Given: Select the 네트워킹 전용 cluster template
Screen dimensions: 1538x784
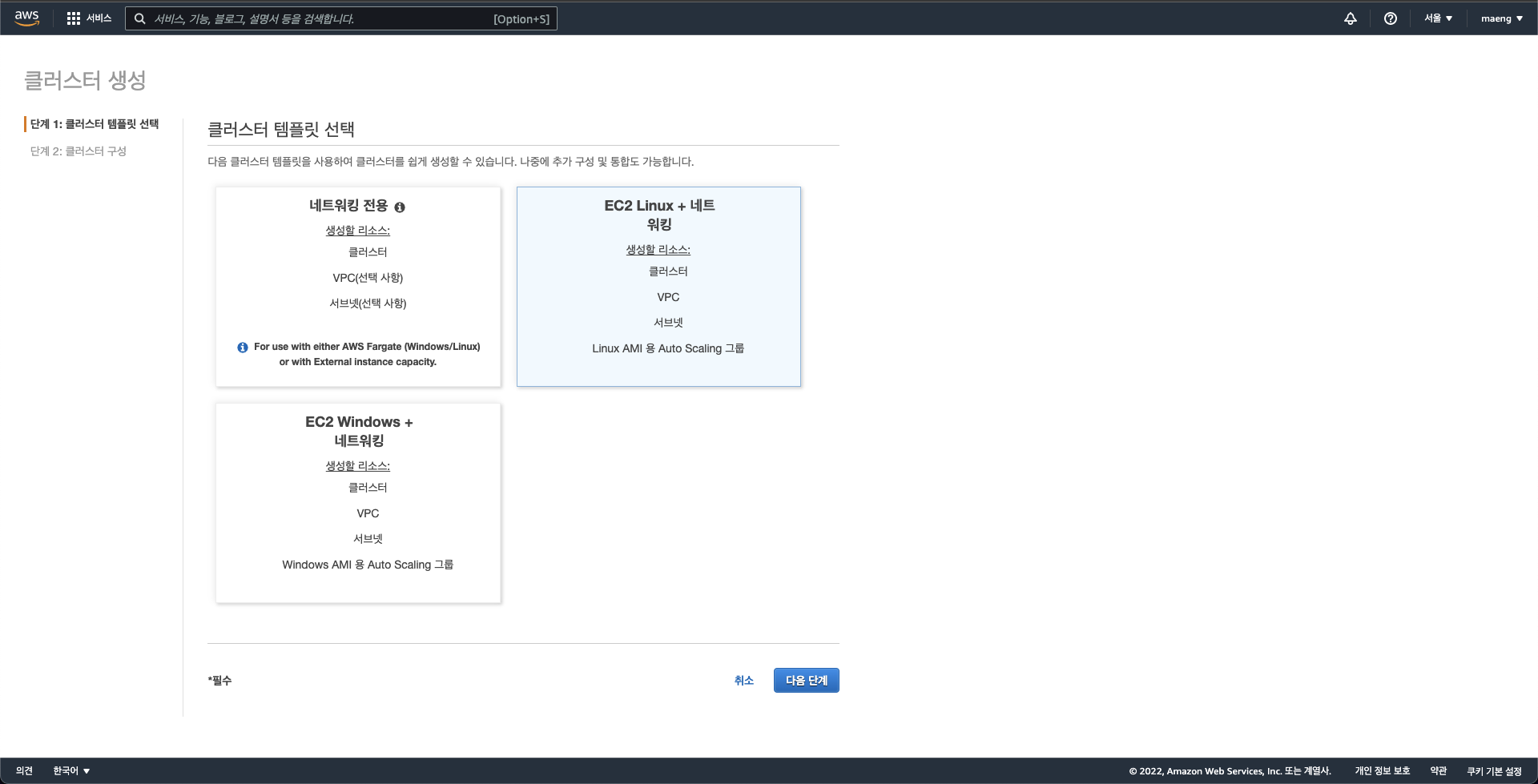Looking at the screenshot, I should pyautogui.click(x=358, y=287).
